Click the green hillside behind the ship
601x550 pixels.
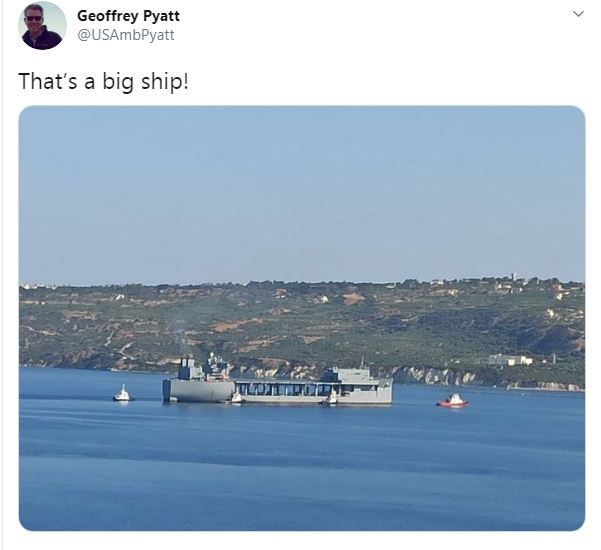[302, 322]
